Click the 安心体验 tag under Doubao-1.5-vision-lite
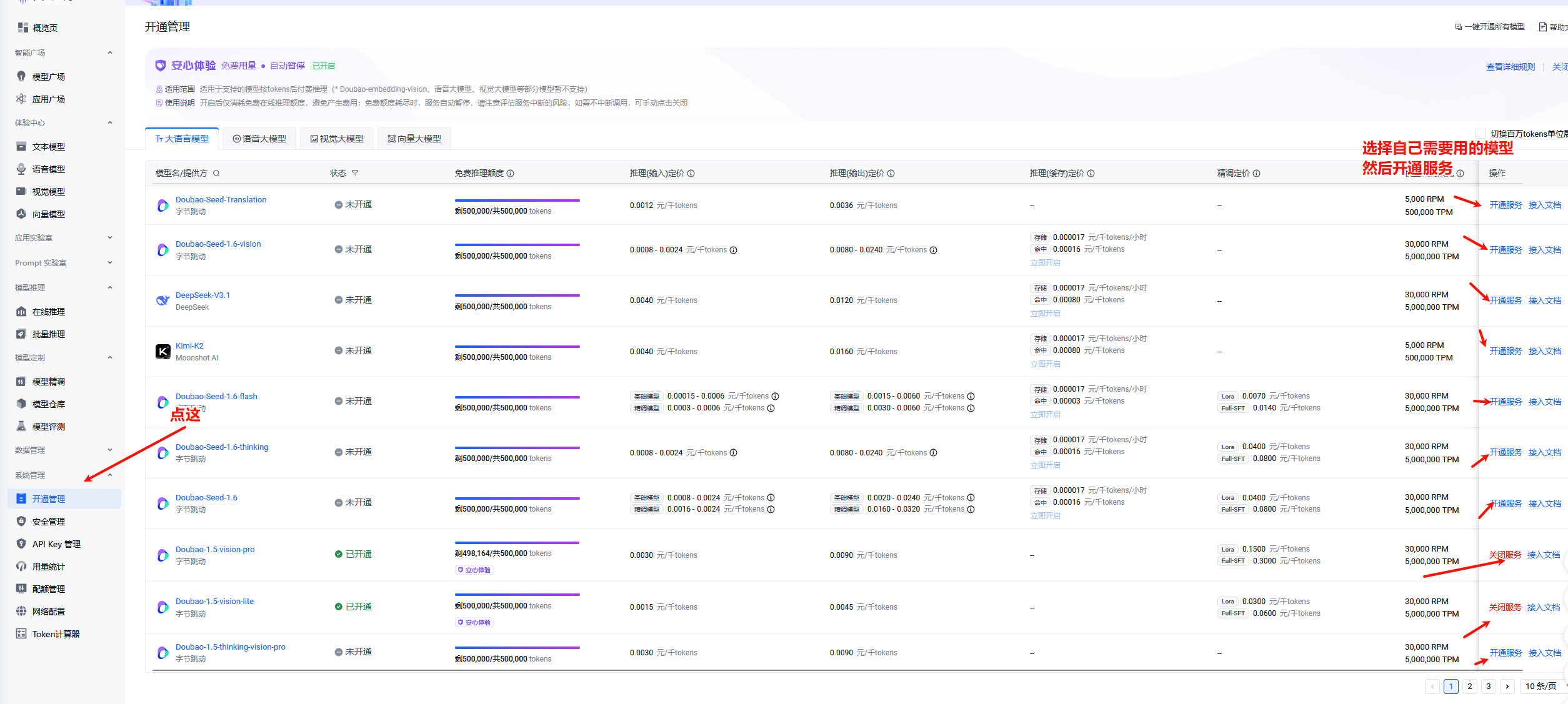The width and height of the screenshot is (1568, 704). 474,623
